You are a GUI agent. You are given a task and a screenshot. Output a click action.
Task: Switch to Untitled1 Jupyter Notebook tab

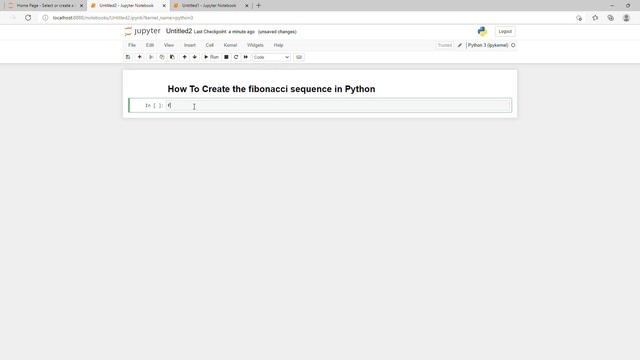209,6
